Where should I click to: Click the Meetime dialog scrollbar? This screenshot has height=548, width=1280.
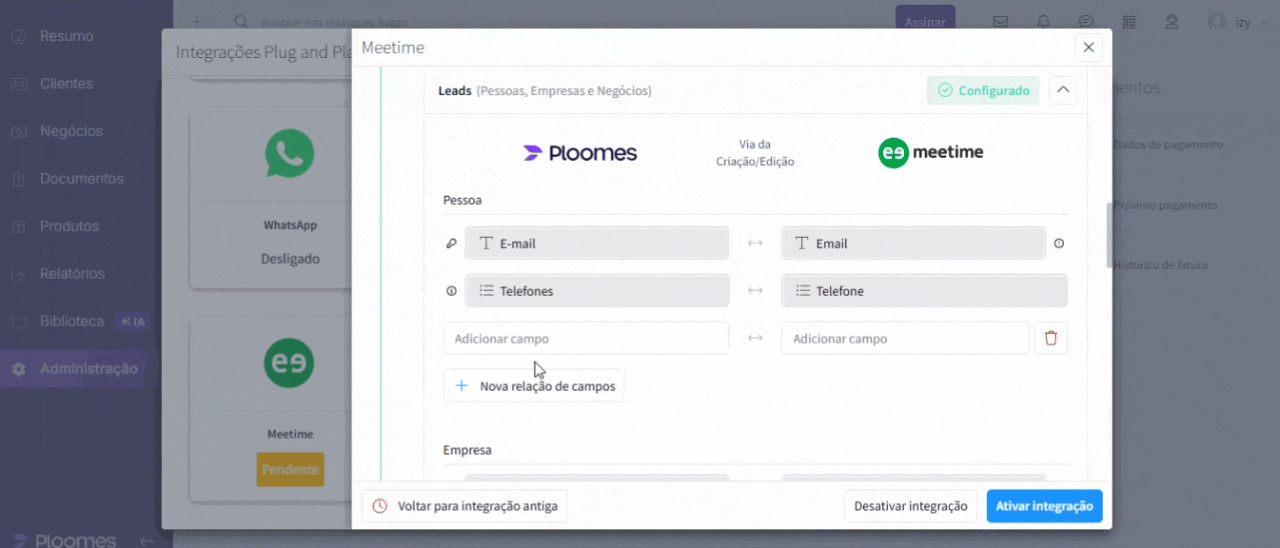(1109, 235)
